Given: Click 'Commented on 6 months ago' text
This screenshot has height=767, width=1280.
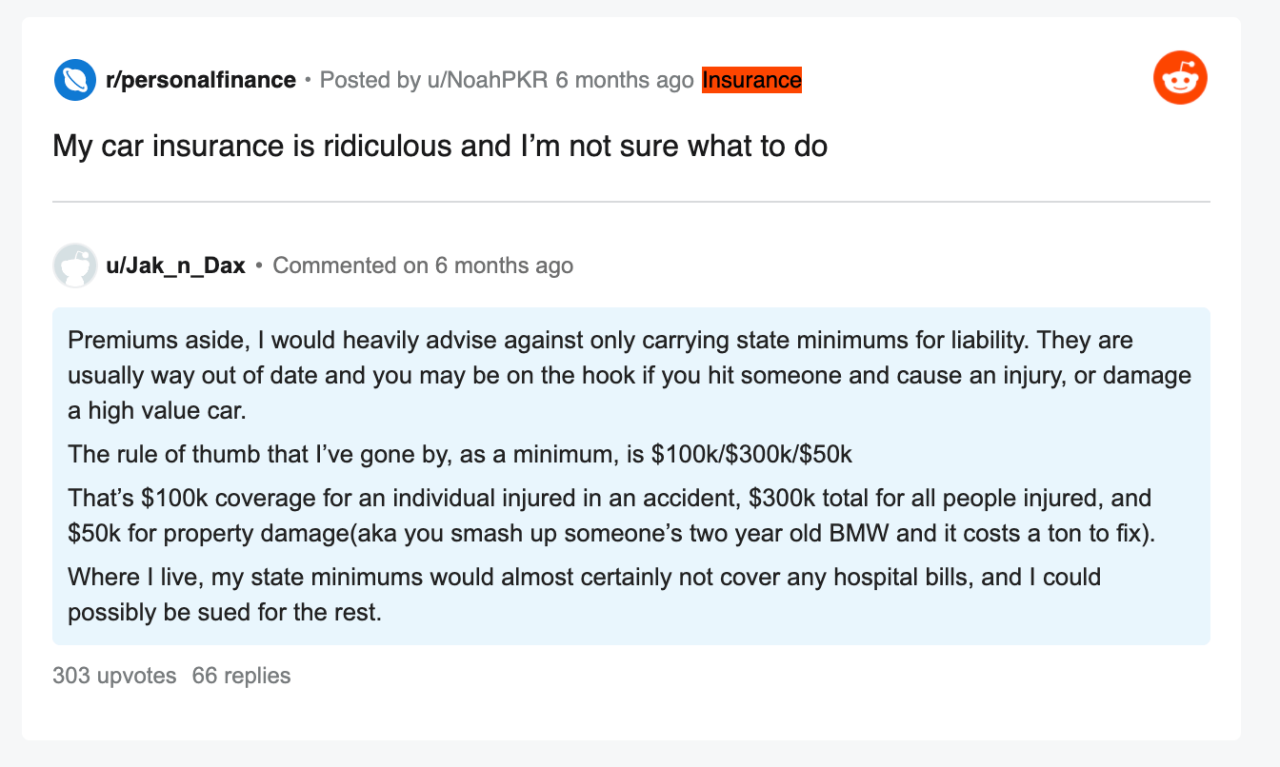Looking at the screenshot, I should 423,266.
